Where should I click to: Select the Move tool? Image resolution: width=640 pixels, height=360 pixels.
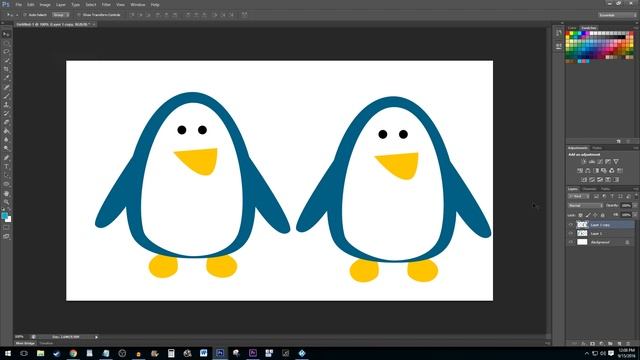click(x=6, y=35)
